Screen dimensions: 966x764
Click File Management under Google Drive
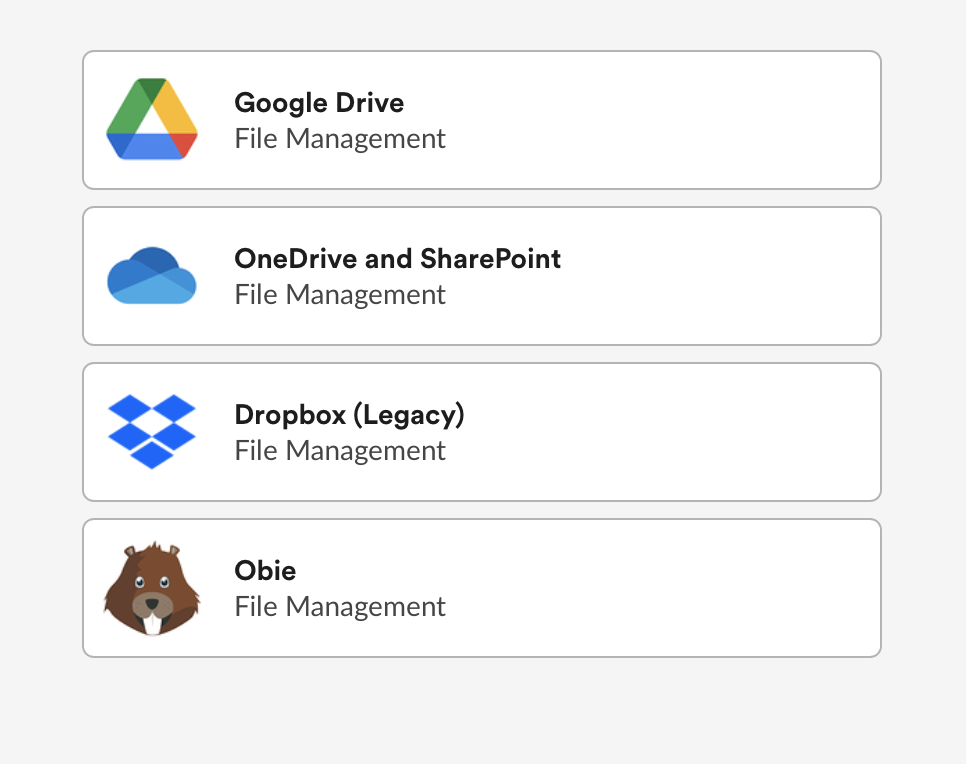coord(340,139)
